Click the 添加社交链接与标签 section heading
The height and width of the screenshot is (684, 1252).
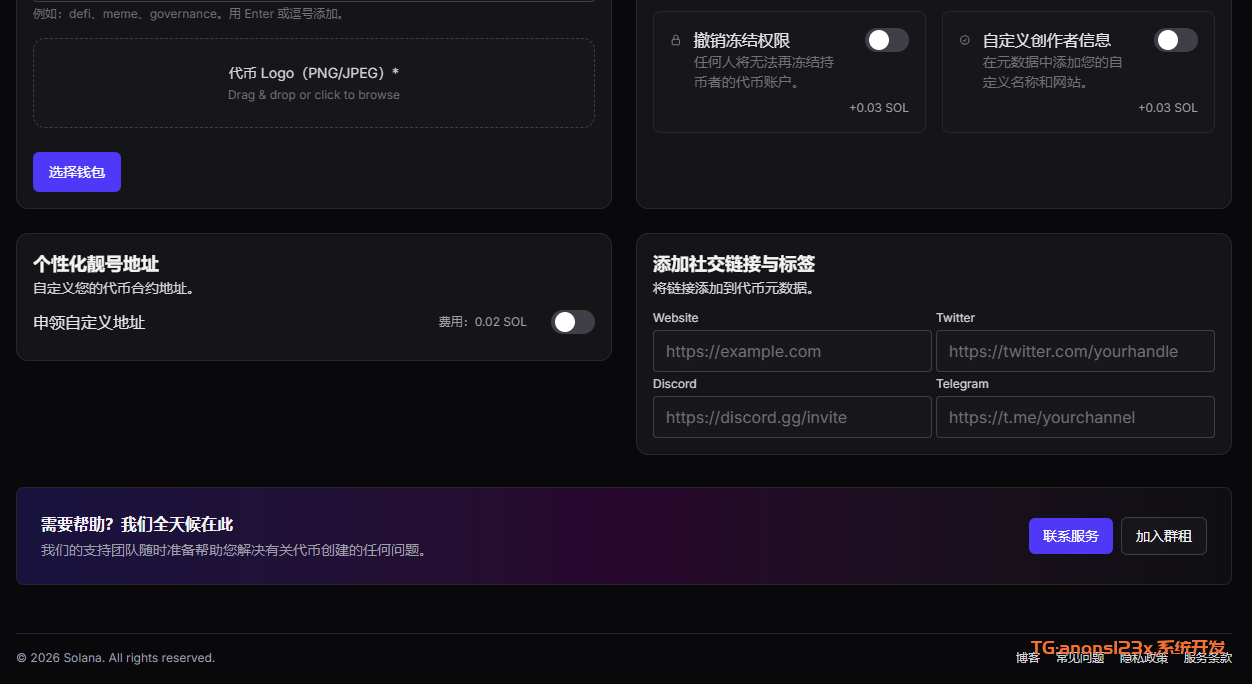733,264
